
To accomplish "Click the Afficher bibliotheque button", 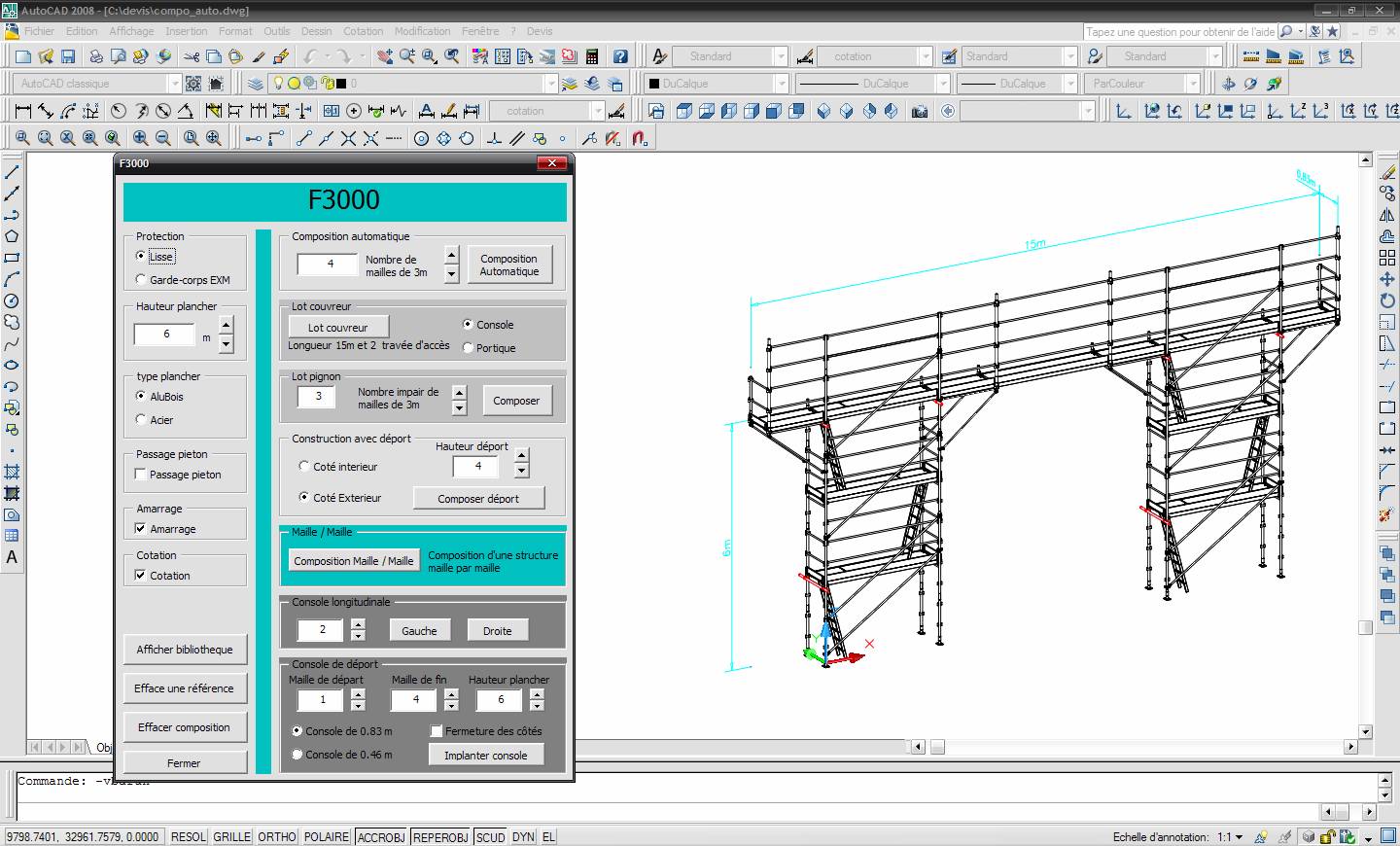I will (185, 650).
